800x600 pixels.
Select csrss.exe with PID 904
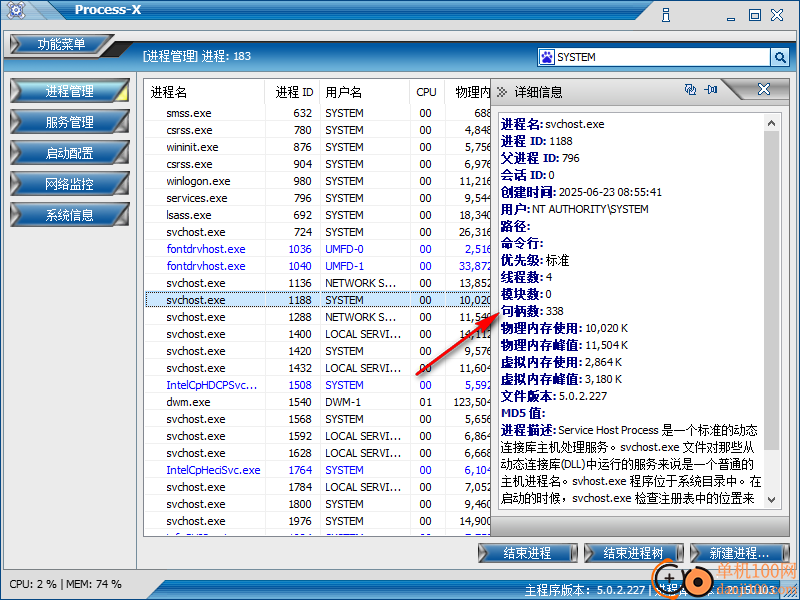pyautogui.click(x=317, y=164)
